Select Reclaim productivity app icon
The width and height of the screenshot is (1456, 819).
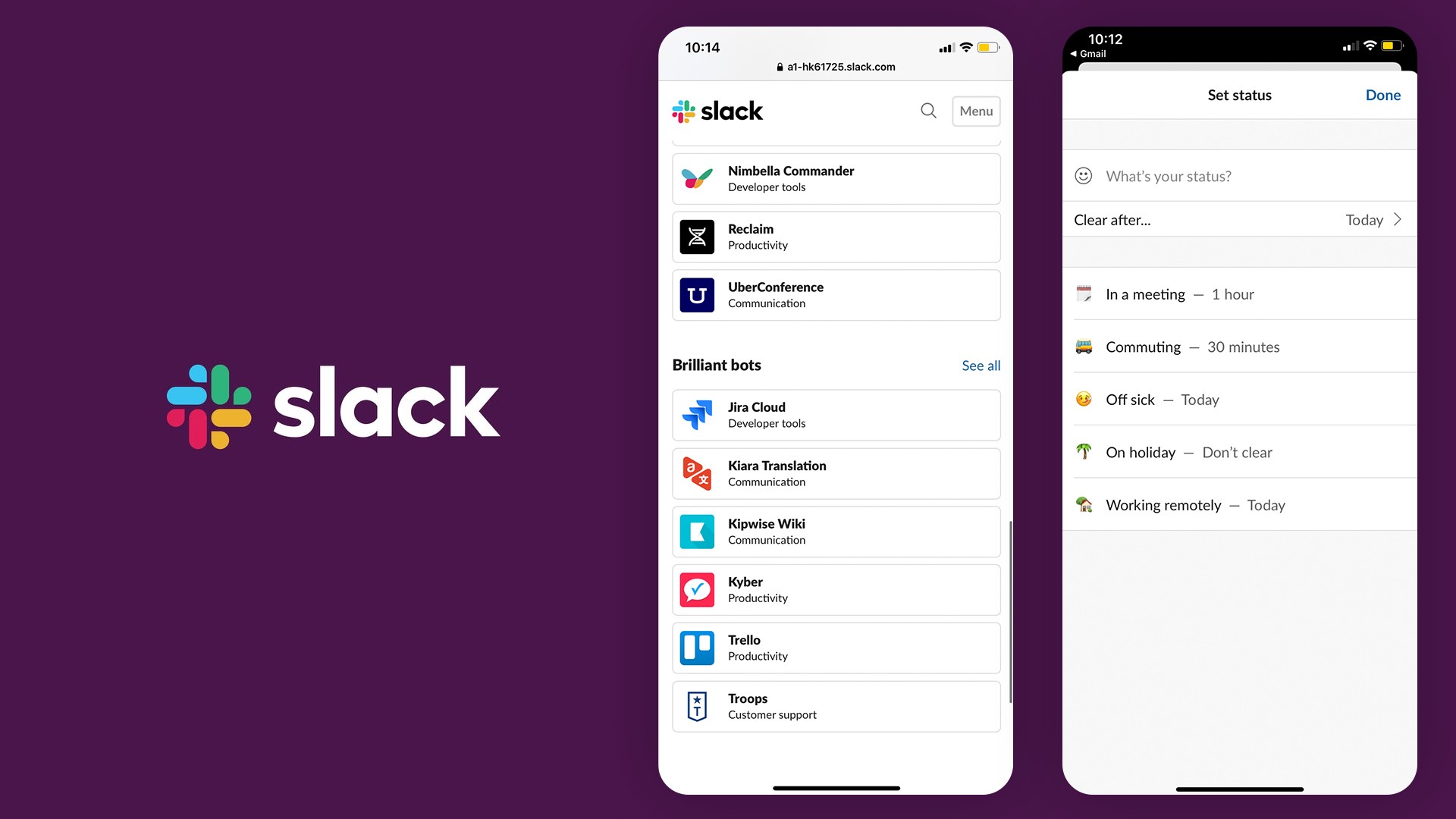[697, 237]
